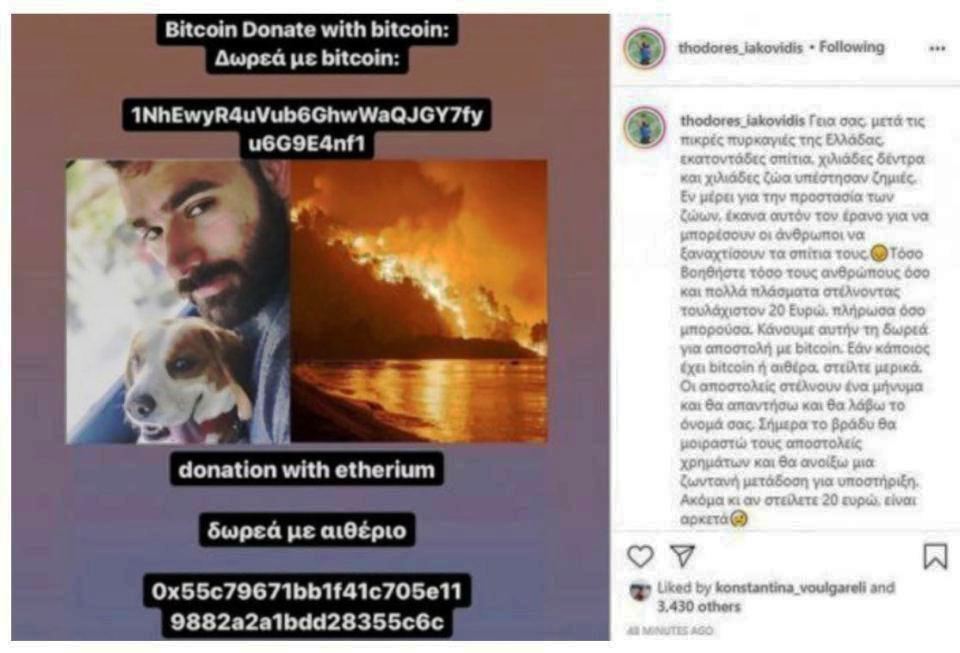Screen dimensions: 960x653
Task: Open the three-dot more options menu
Action: click(937, 48)
